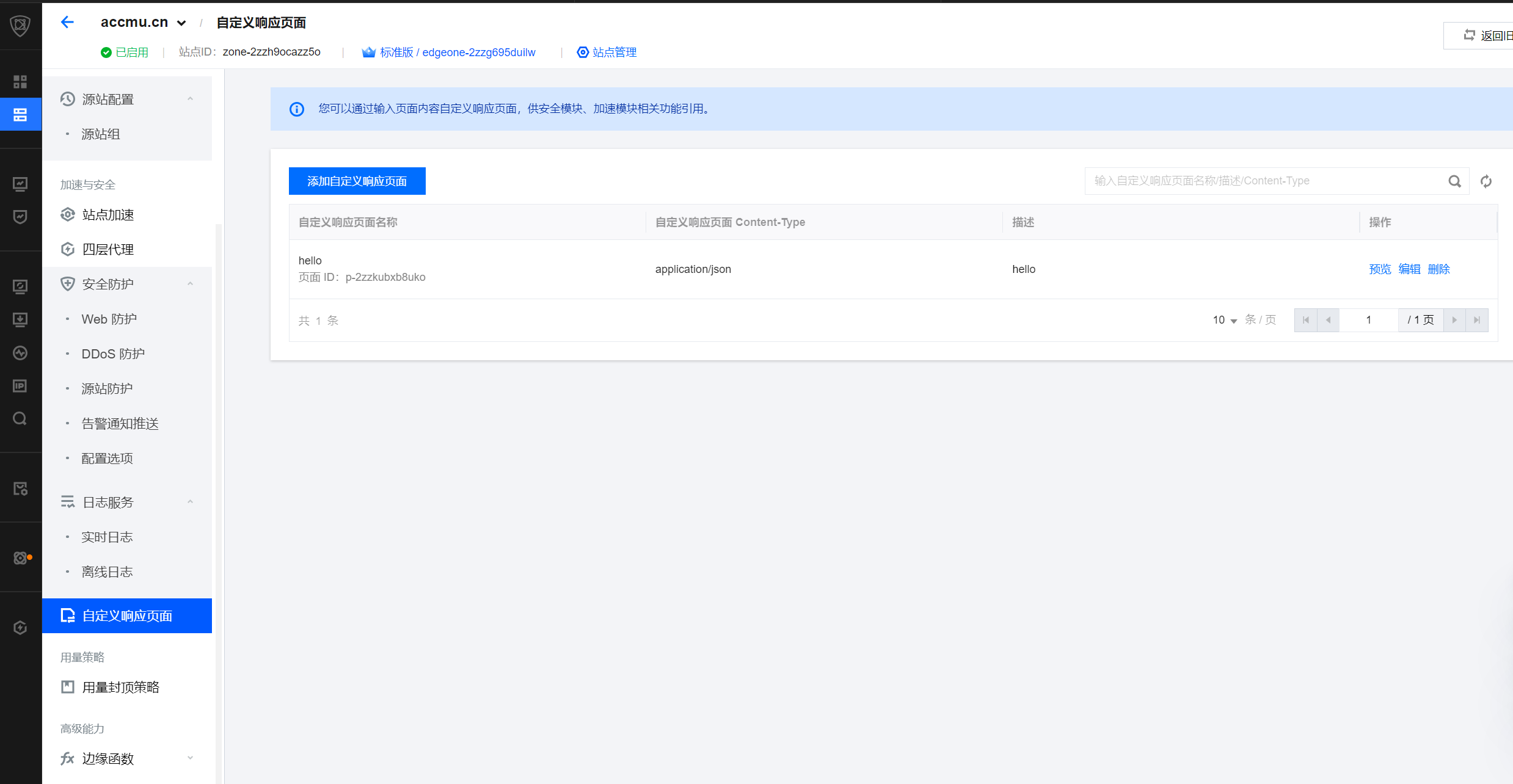
Task: Click the 已启用 status indicator
Action: point(125,53)
